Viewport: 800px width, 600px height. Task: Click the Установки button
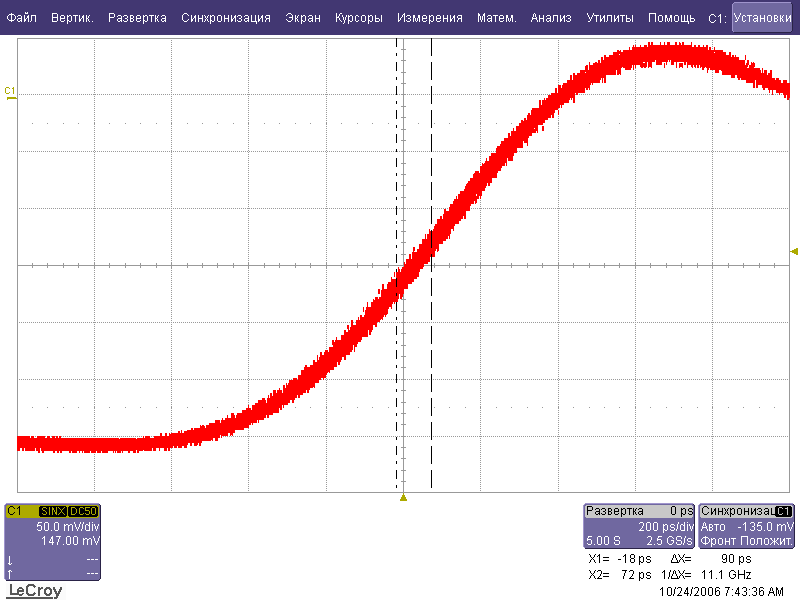pos(768,18)
